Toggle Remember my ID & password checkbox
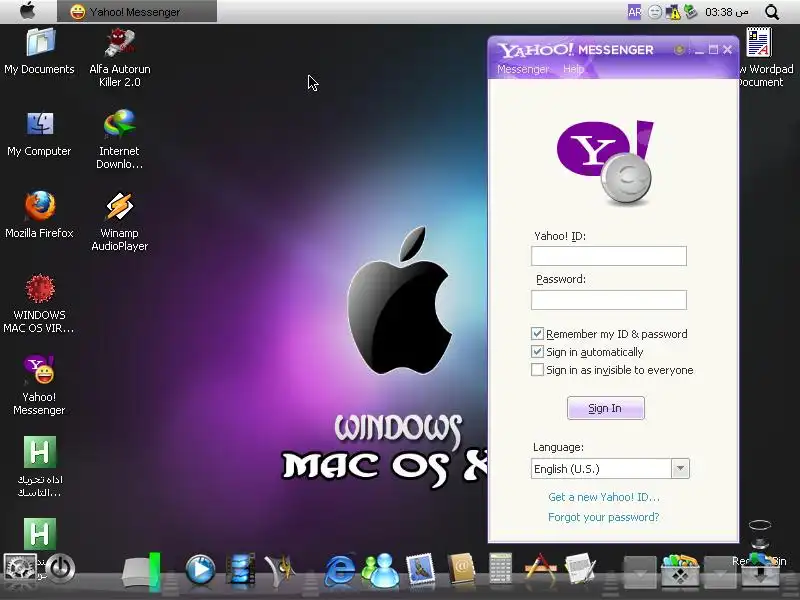Image resolution: width=800 pixels, height=600 pixels. pyautogui.click(x=537, y=334)
